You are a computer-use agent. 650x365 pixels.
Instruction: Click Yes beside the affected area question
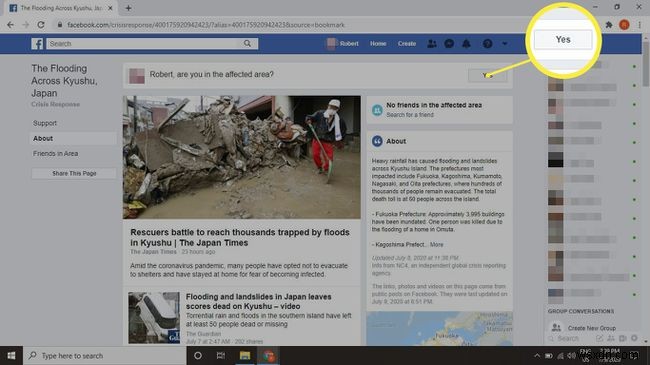click(x=488, y=75)
